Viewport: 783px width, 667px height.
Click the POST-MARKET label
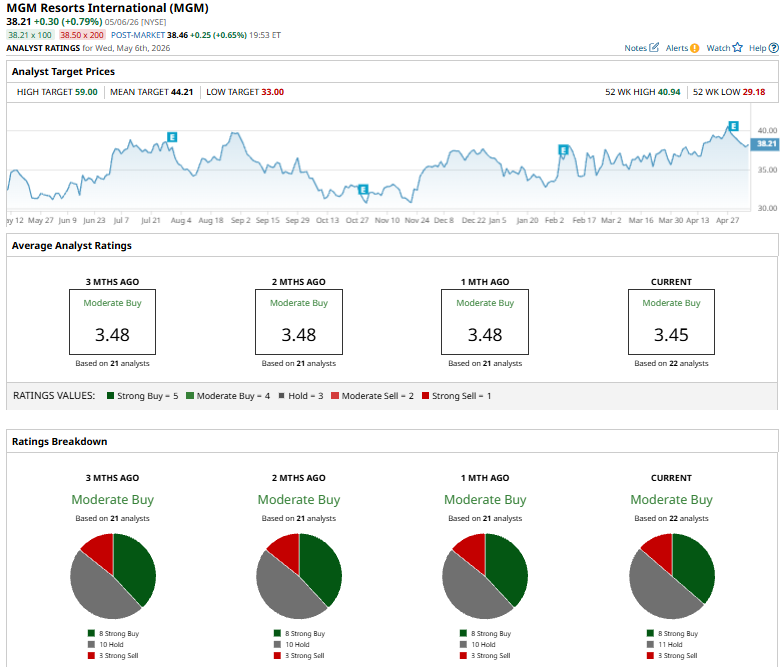click(138, 35)
